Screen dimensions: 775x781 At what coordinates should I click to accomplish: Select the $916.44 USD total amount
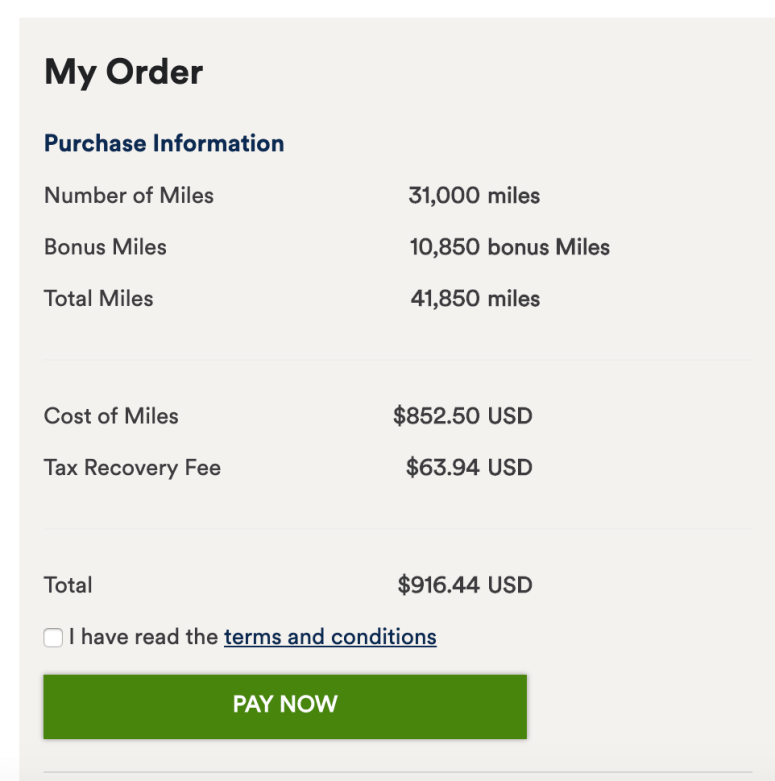(x=464, y=585)
